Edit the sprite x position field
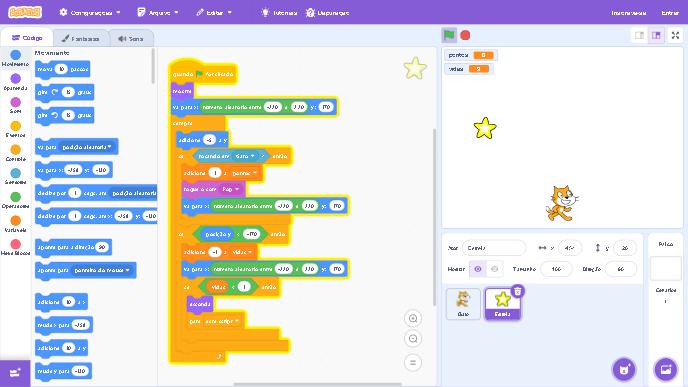 tap(569, 248)
